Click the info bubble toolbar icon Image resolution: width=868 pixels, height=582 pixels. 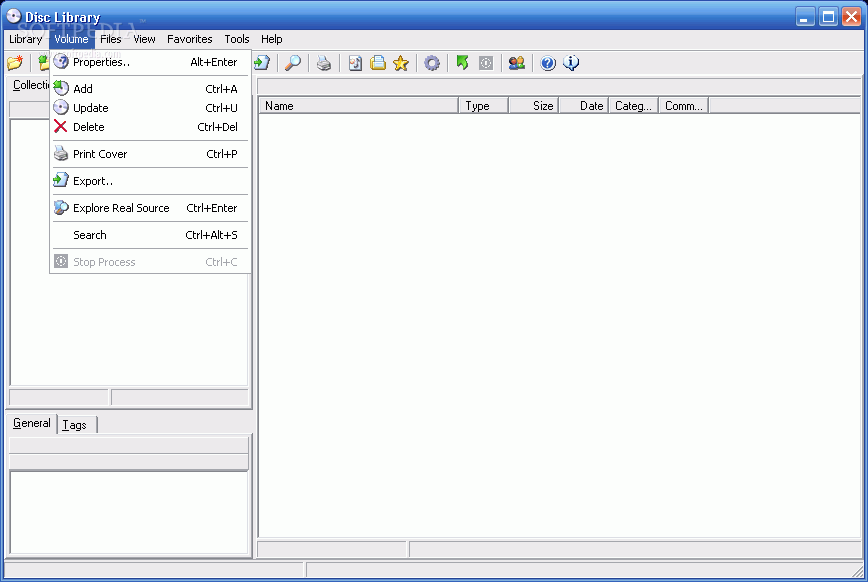(571, 63)
